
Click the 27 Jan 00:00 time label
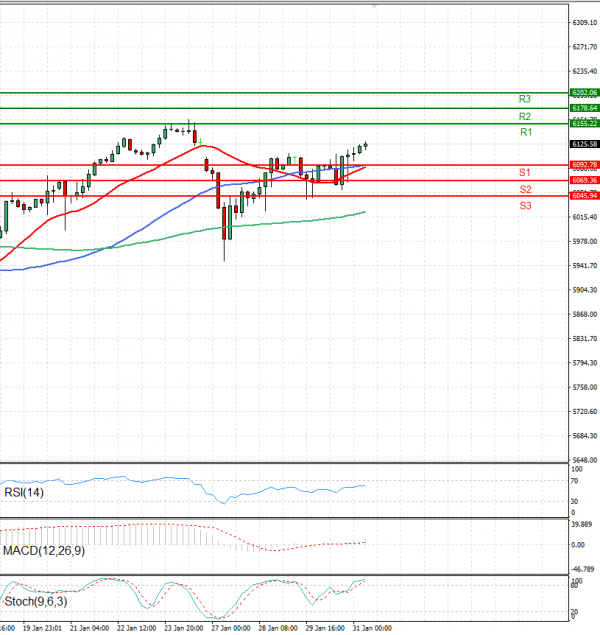pyautogui.click(x=231, y=628)
